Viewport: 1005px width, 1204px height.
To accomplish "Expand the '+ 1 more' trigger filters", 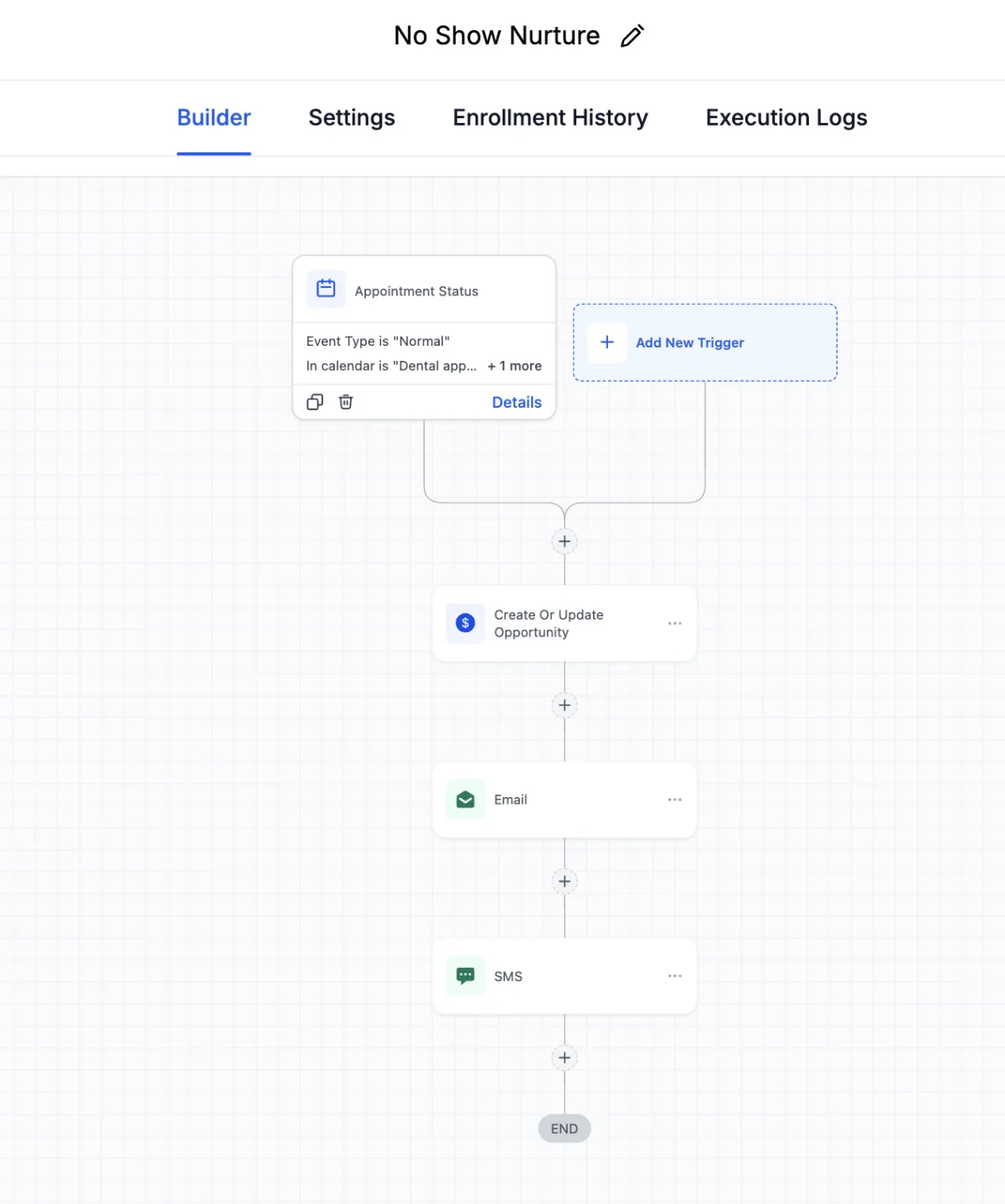I will click(x=514, y=366).
